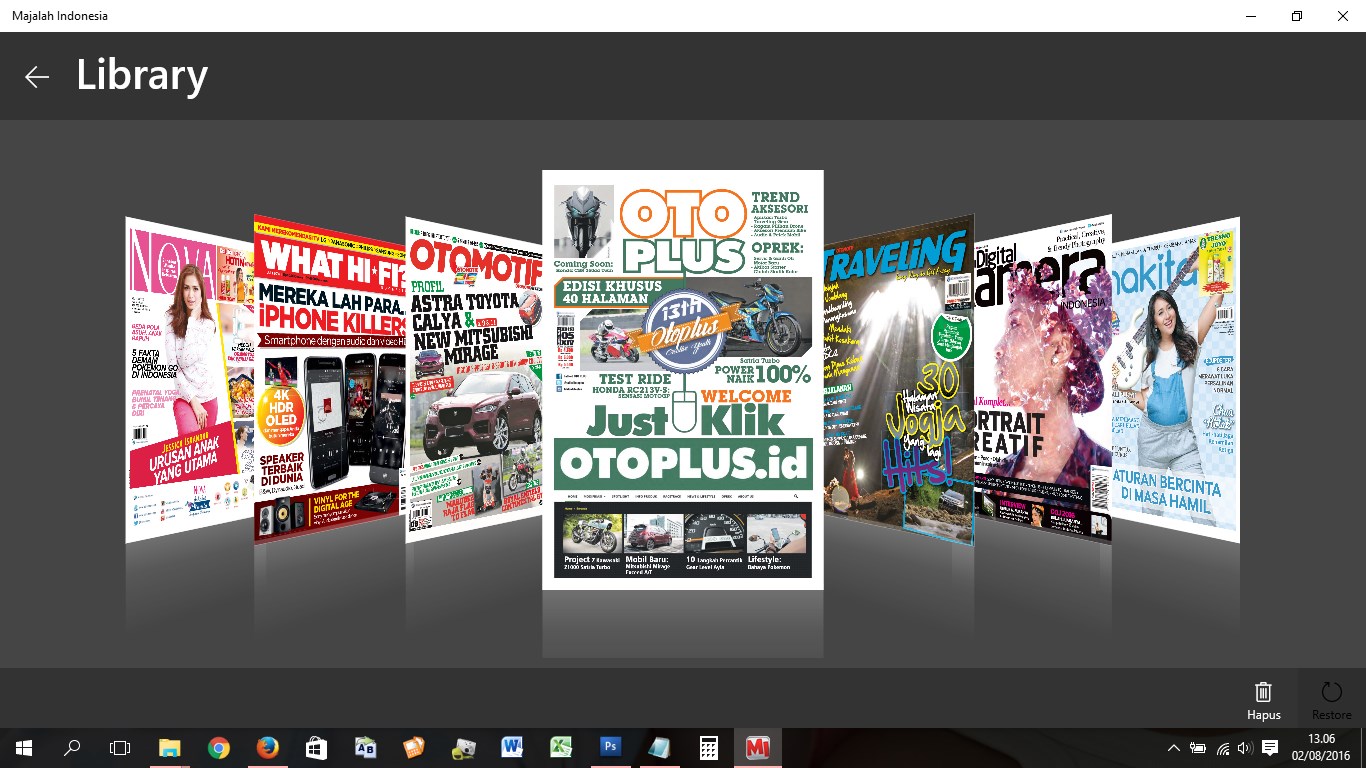Select the Otomotif magazine cover
The width and height of the screenshot is (1366, 768).
point(474,378)
